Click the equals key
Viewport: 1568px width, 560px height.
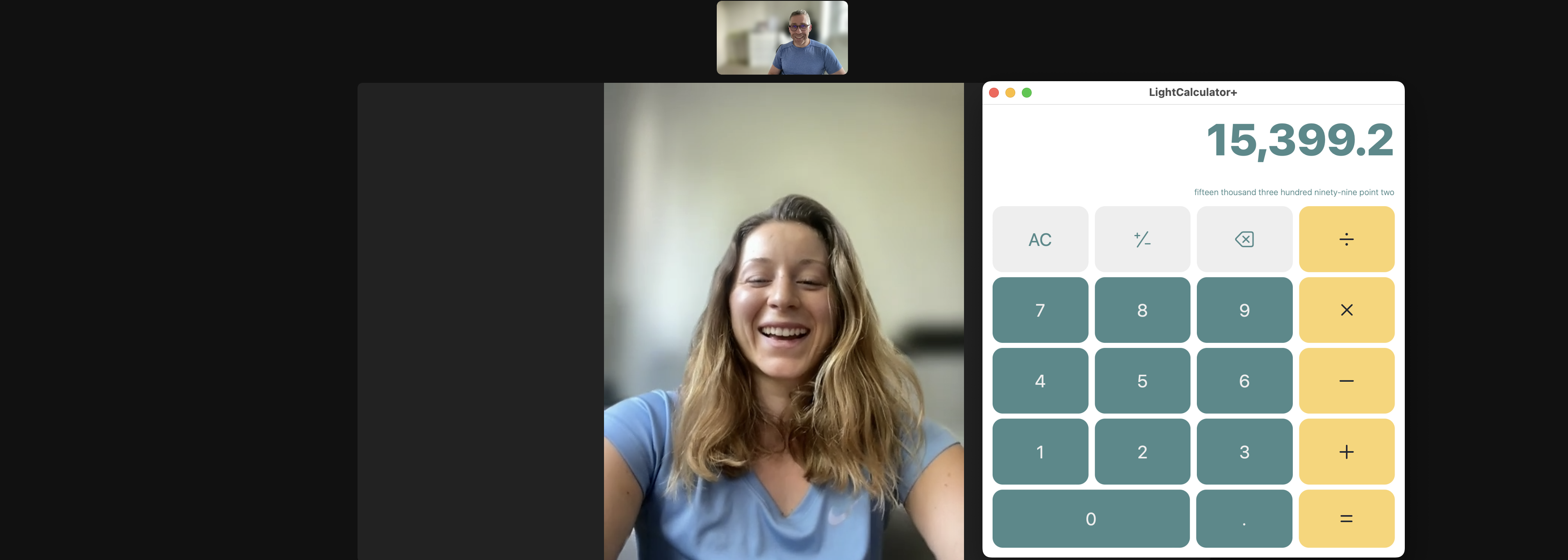point(1347,519)
